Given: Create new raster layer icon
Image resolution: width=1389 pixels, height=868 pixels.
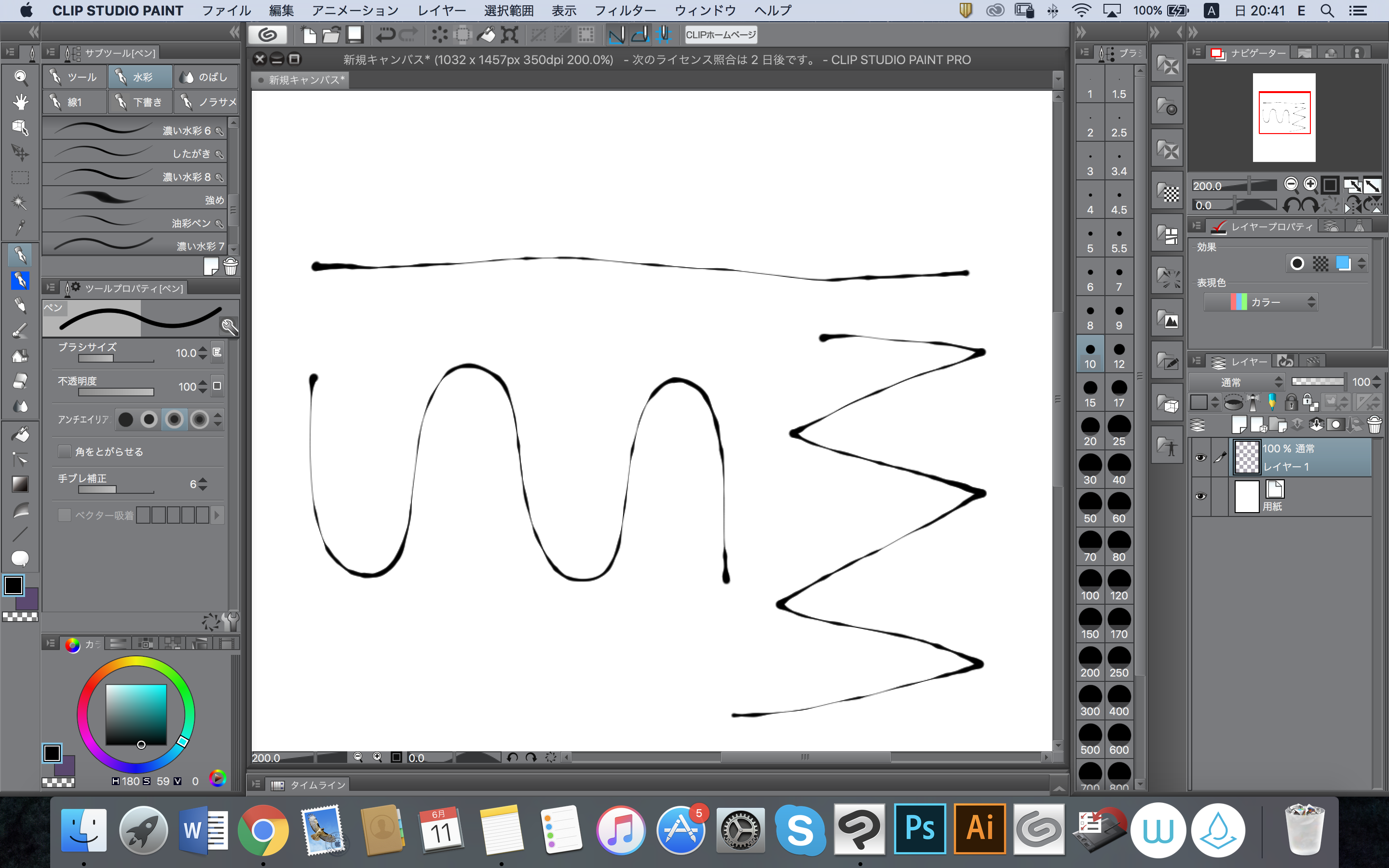Looking at the screenshot, I should coord(1239,425).
